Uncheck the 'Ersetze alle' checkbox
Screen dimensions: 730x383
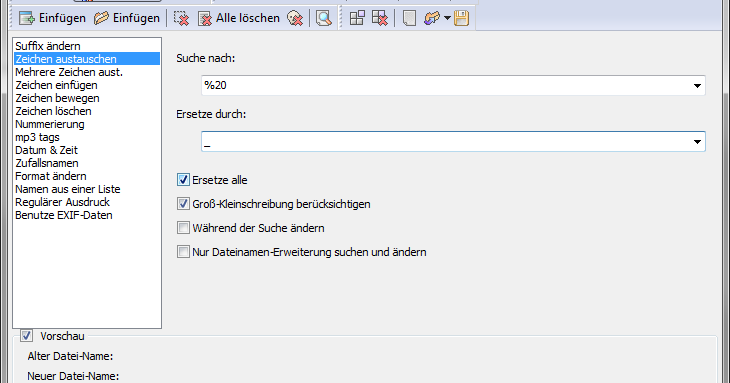coord(183,180)
